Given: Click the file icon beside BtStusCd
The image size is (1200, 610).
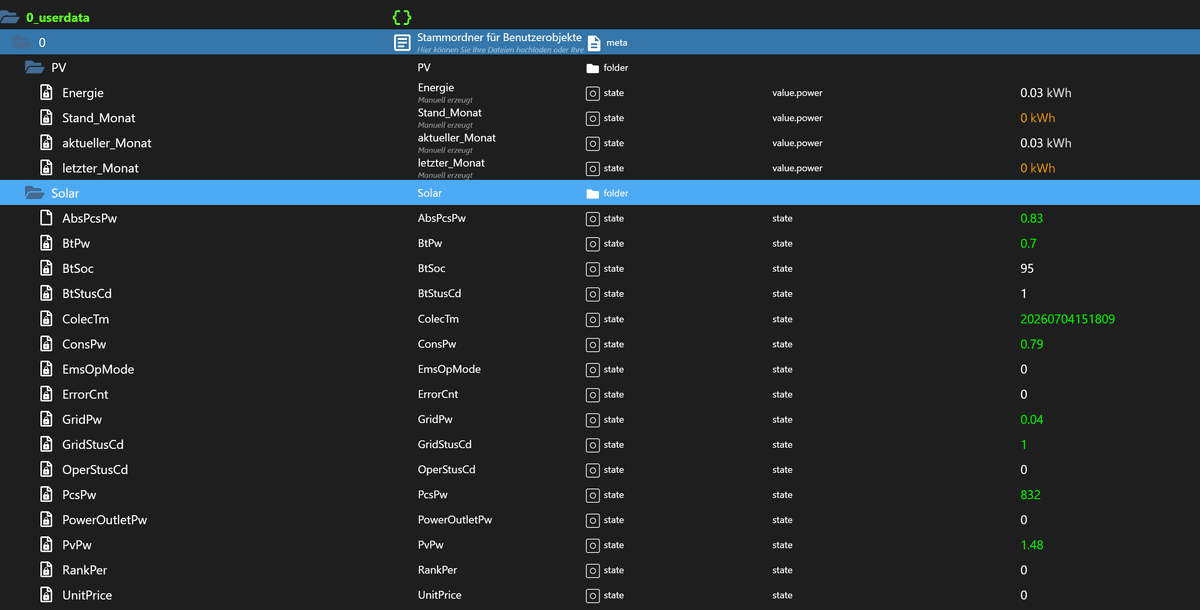Looking at the screenshot, I should coord(46,294).
